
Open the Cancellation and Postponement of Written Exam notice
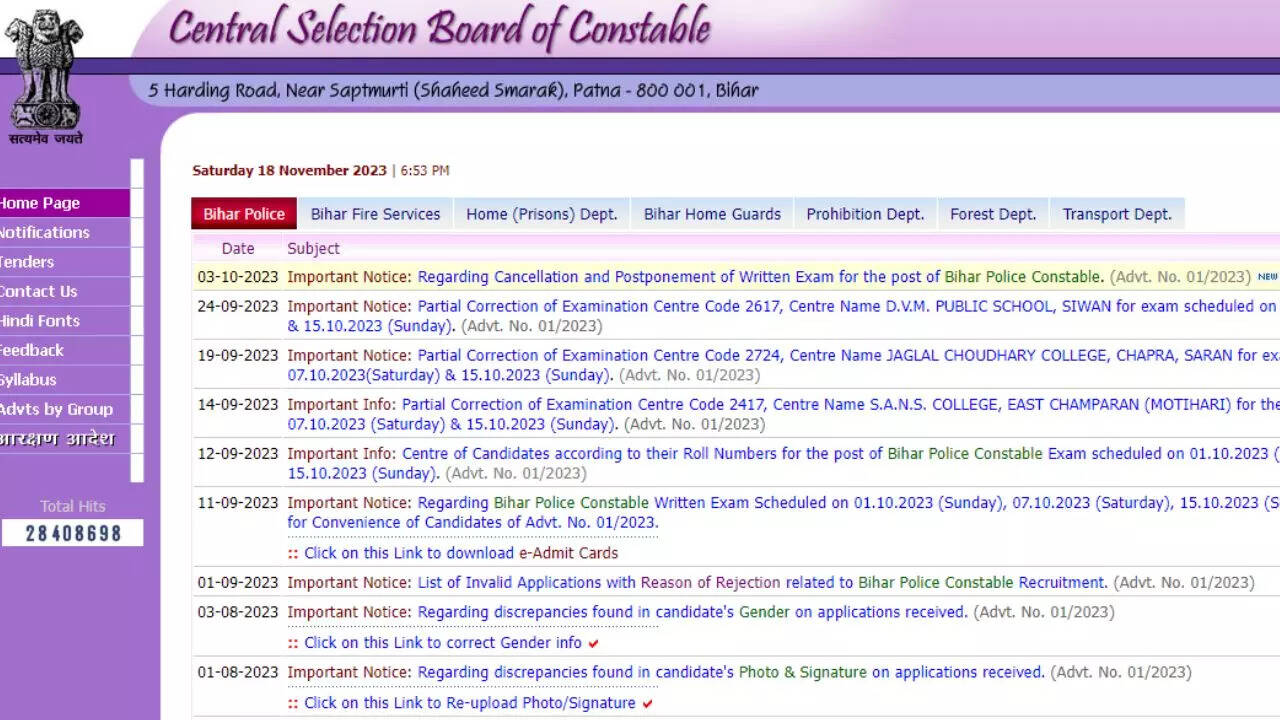(760, 277)
